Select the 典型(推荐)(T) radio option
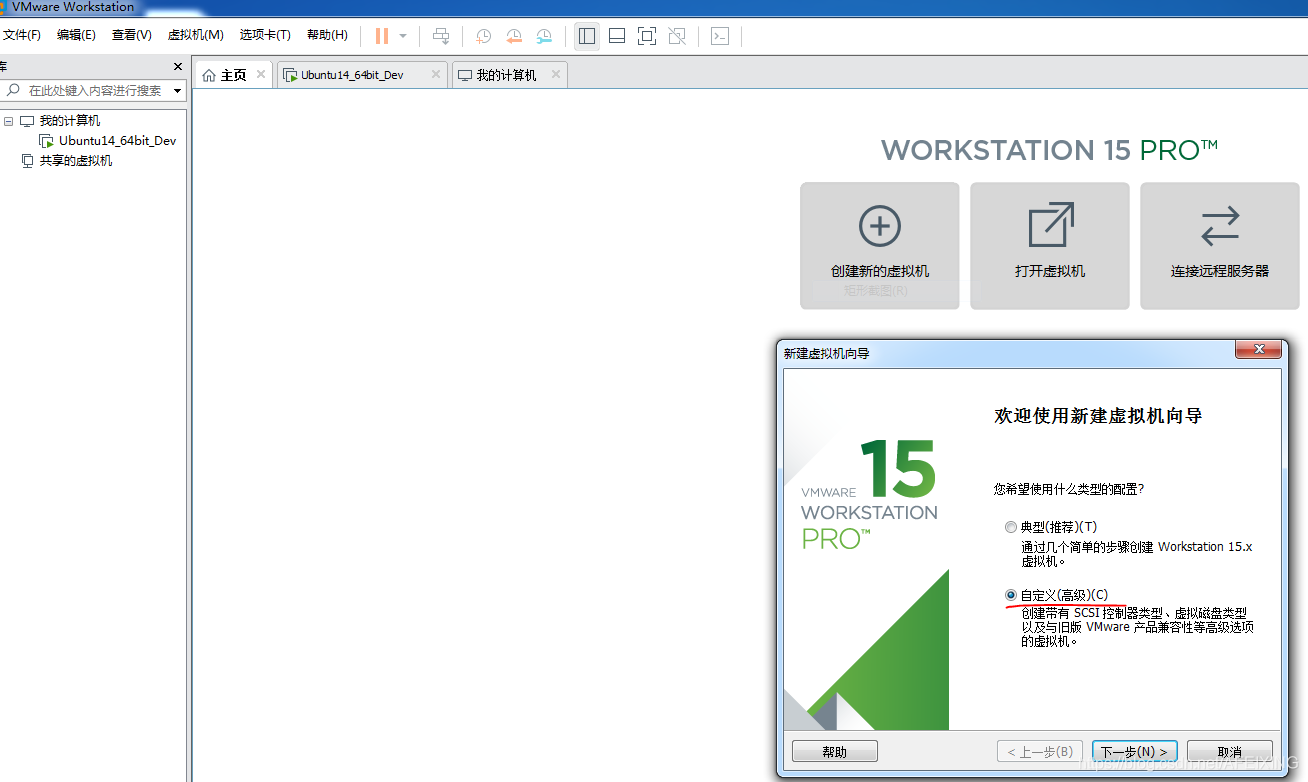Viewport: 1308px width, 782px height. pyautogui.click(x=1011, y=527)
